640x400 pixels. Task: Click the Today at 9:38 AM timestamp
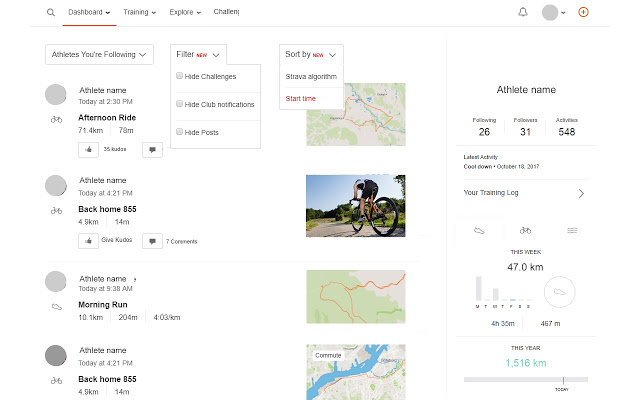point(105,289)
